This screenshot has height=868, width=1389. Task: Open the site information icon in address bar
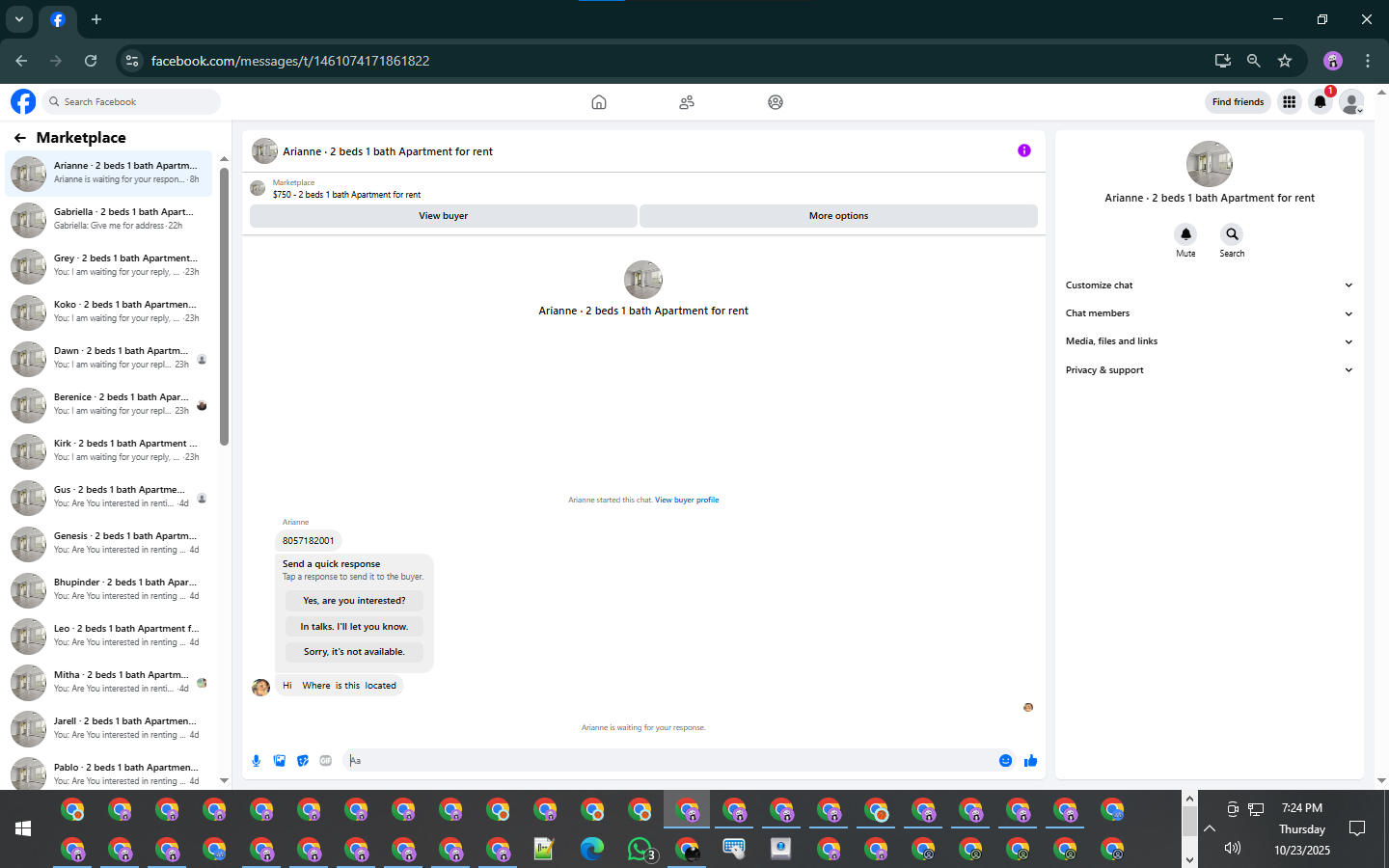pyautogui.click(x=132, y=61)
